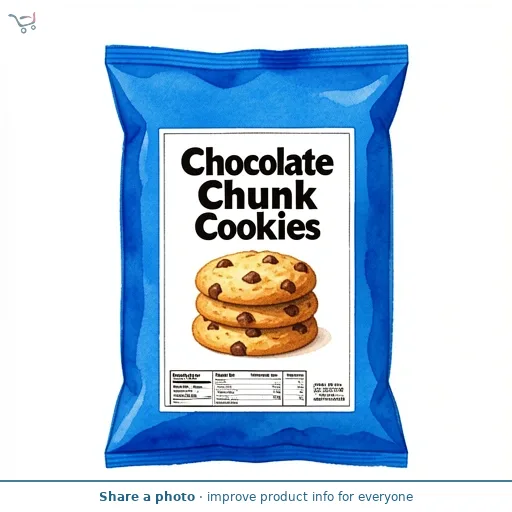The height and width of the screenshot is (512, 512).
Task: Click the middle nutrition table panel
Action: tap(248, 388)
